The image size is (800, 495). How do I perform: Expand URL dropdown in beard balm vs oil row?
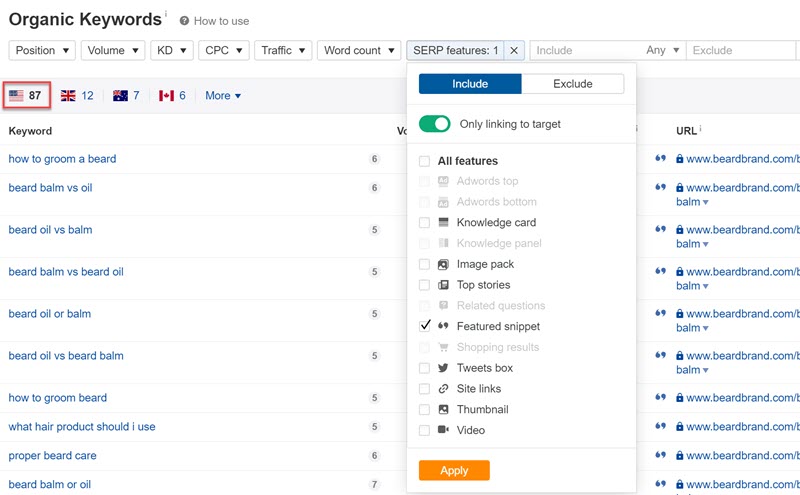coord(706,203)
